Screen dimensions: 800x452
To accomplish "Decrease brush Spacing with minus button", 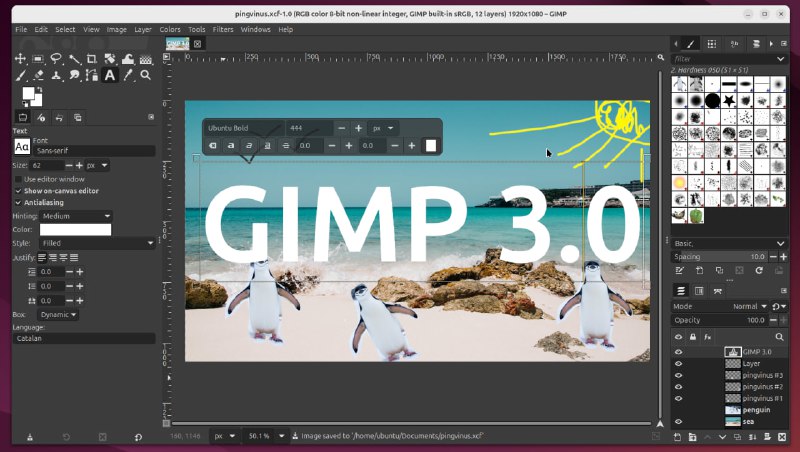I will pyautogui.click(x=773, y=257).
